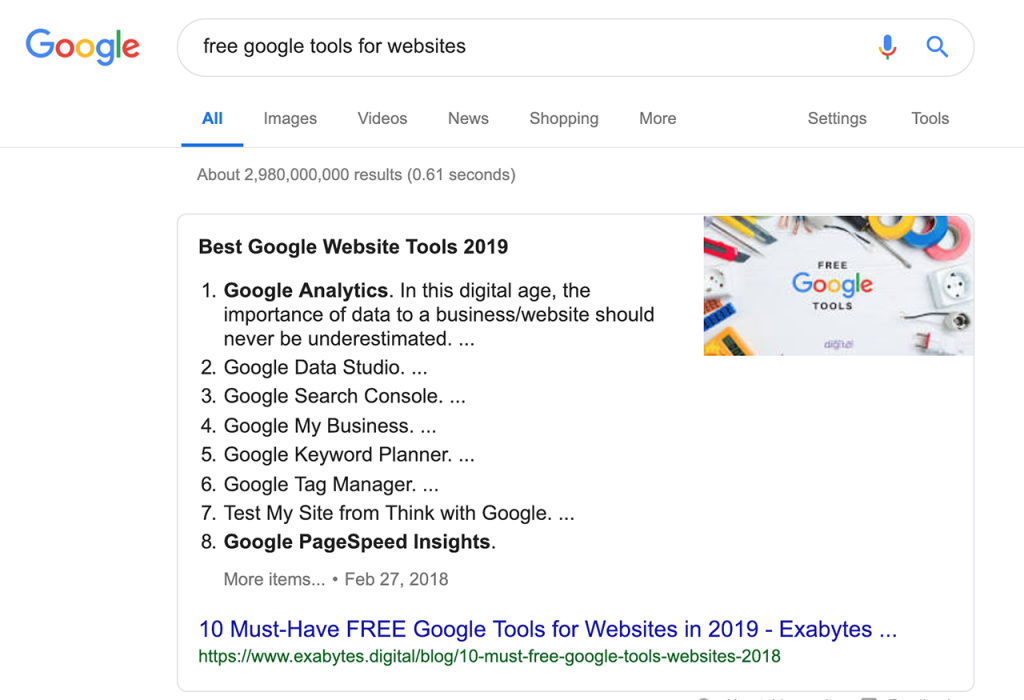Click the magnifying glass search icon
The height and width of the screenshot is (700, 1024).
[937, 47]
